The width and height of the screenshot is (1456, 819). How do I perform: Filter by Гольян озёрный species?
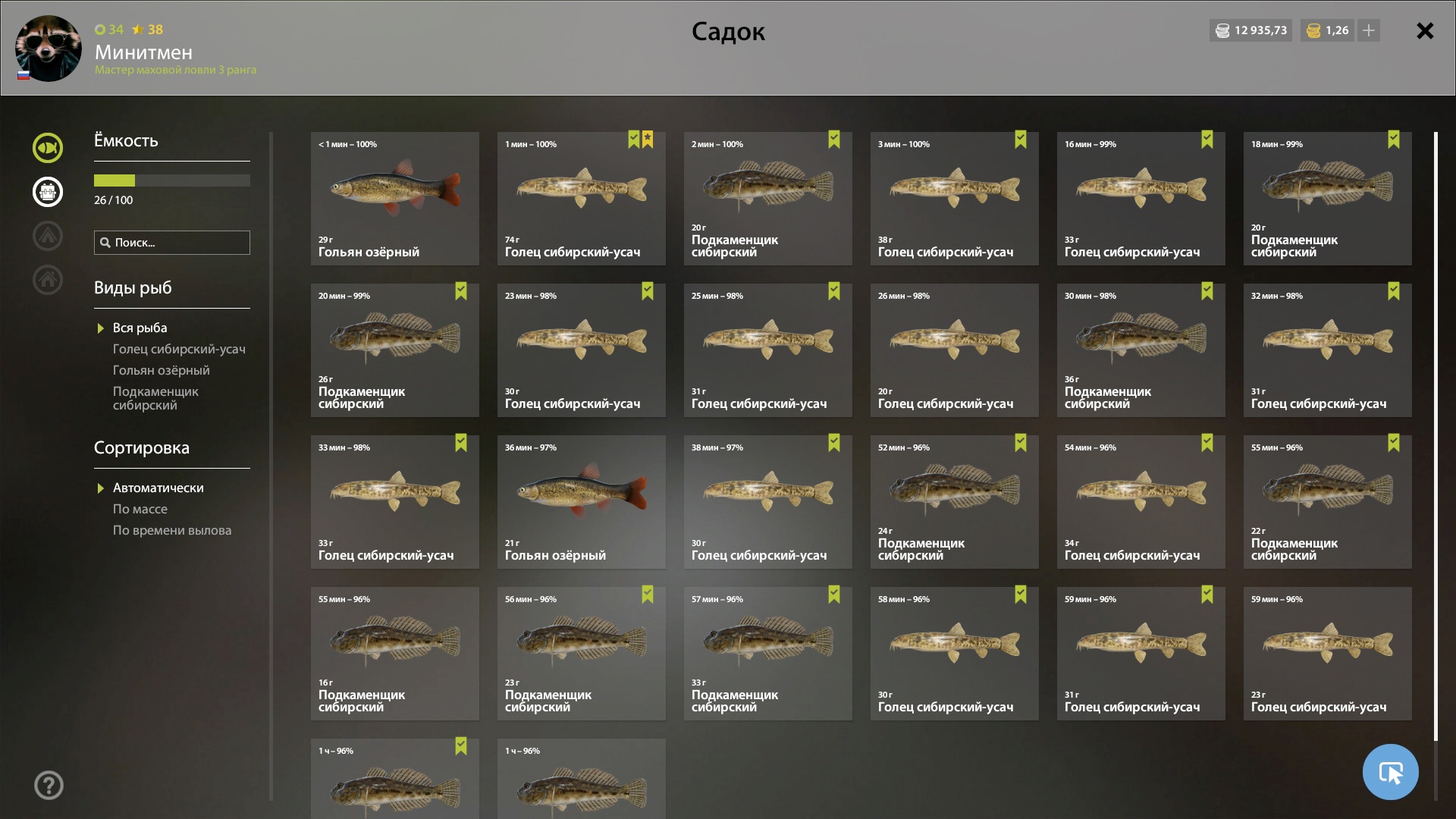click(x=162, y=370)
